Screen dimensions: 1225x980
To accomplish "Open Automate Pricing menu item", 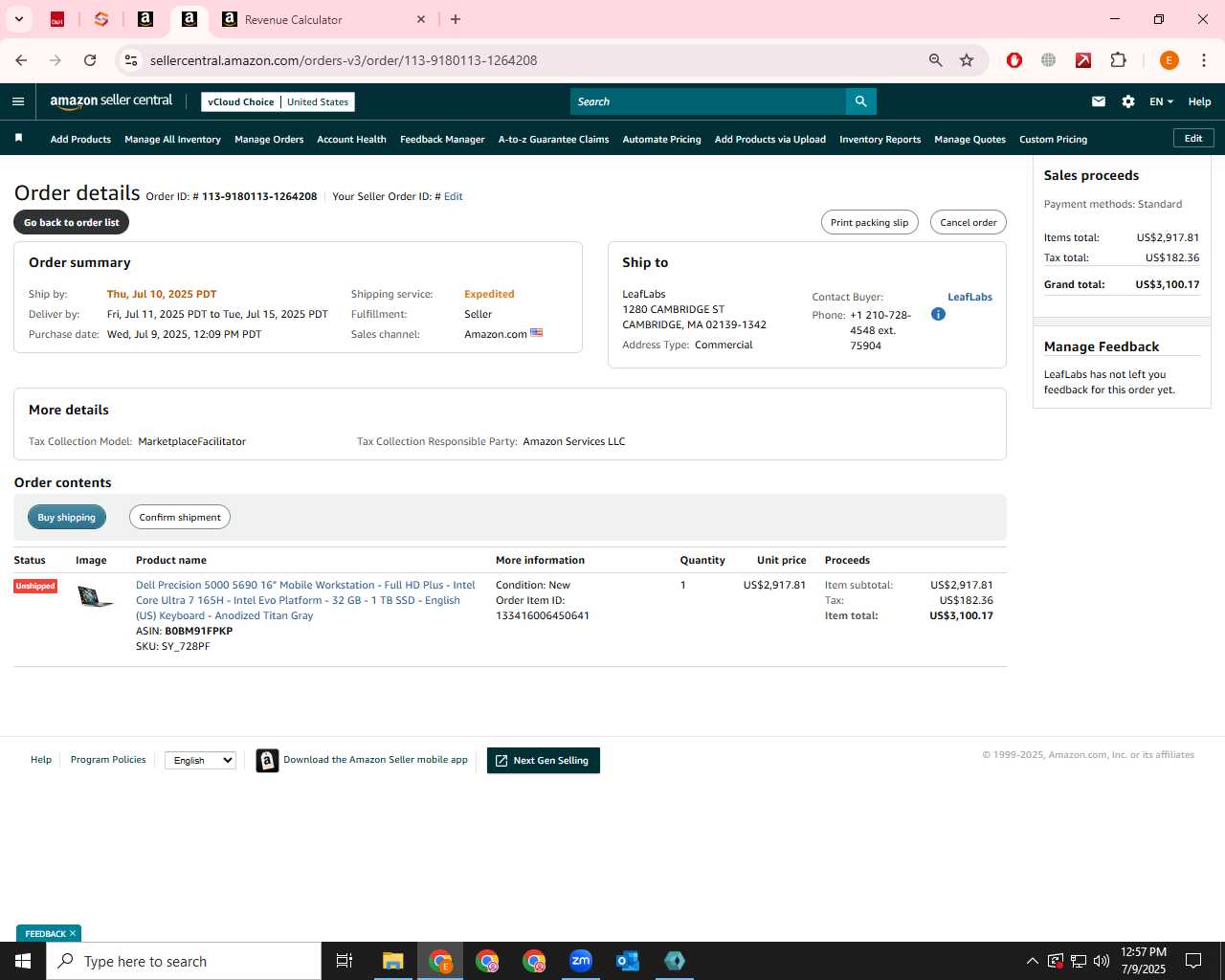I will [x=661, y=139].
